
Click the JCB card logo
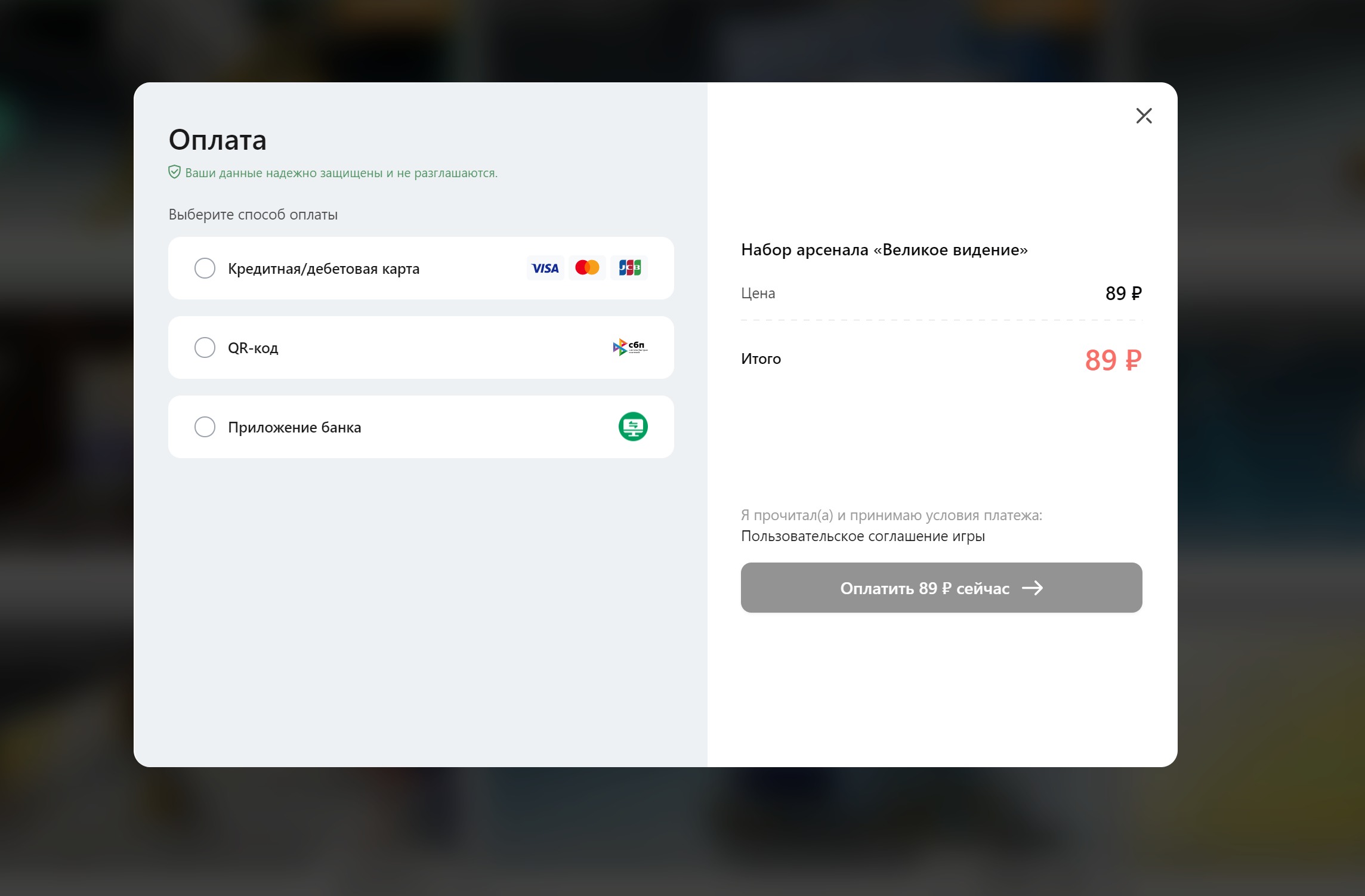pyautogui.click(x=629, y=268)
